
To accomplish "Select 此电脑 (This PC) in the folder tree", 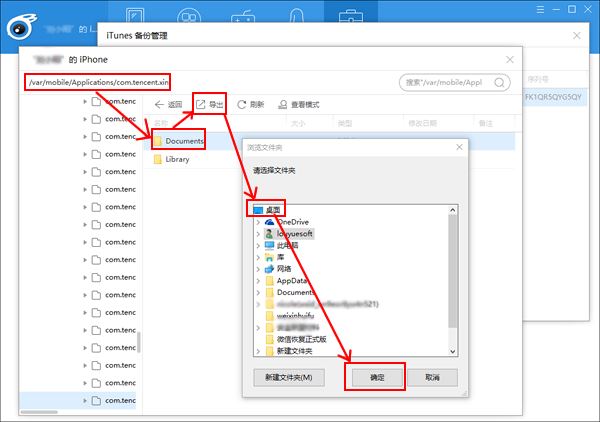I will pyautogui.click(x=282, y=245).
